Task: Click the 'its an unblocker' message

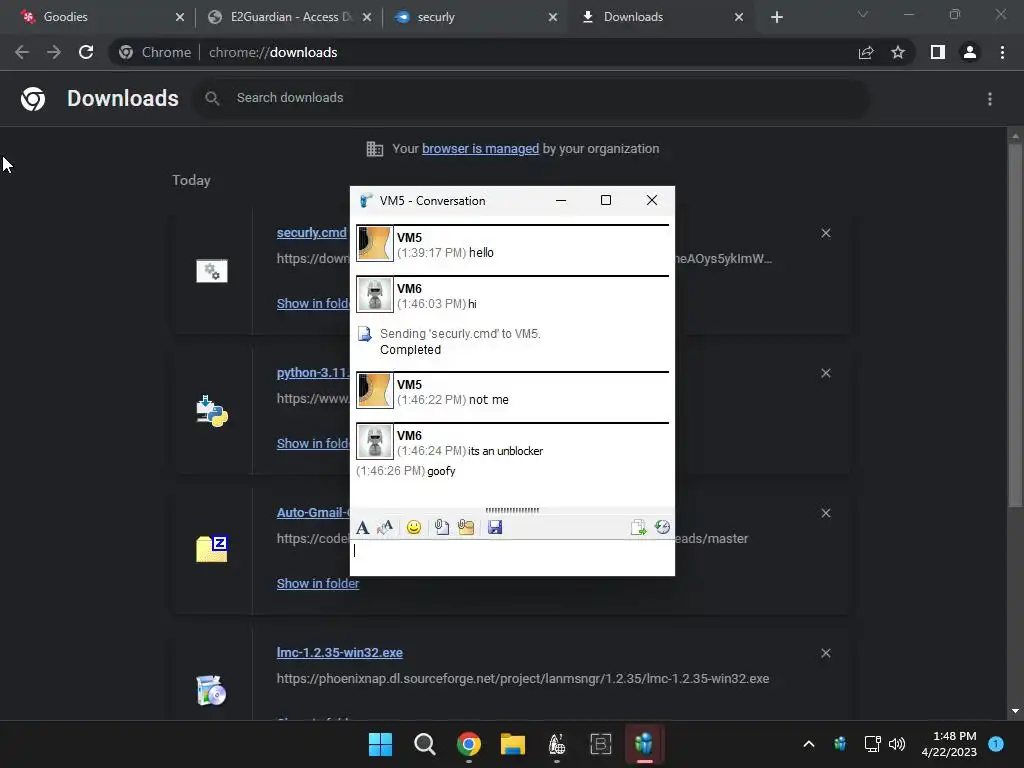Action: 505,451
